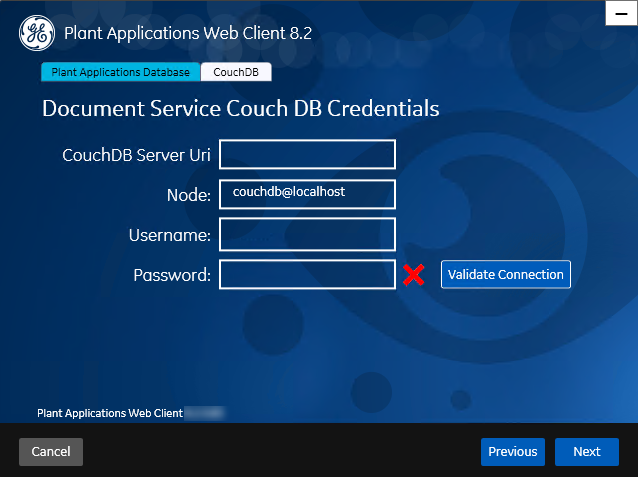Viewport: 638px width, 477px height.
Task: Focus the Username input field
Action: 307,234
